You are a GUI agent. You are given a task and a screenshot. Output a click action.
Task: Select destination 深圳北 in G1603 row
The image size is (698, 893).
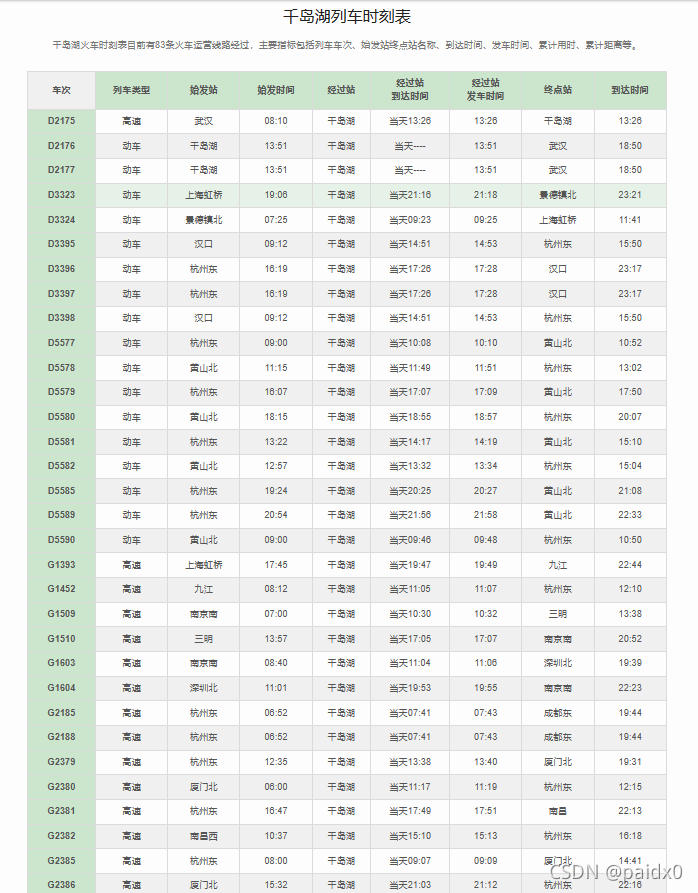(x=558, y=663)
